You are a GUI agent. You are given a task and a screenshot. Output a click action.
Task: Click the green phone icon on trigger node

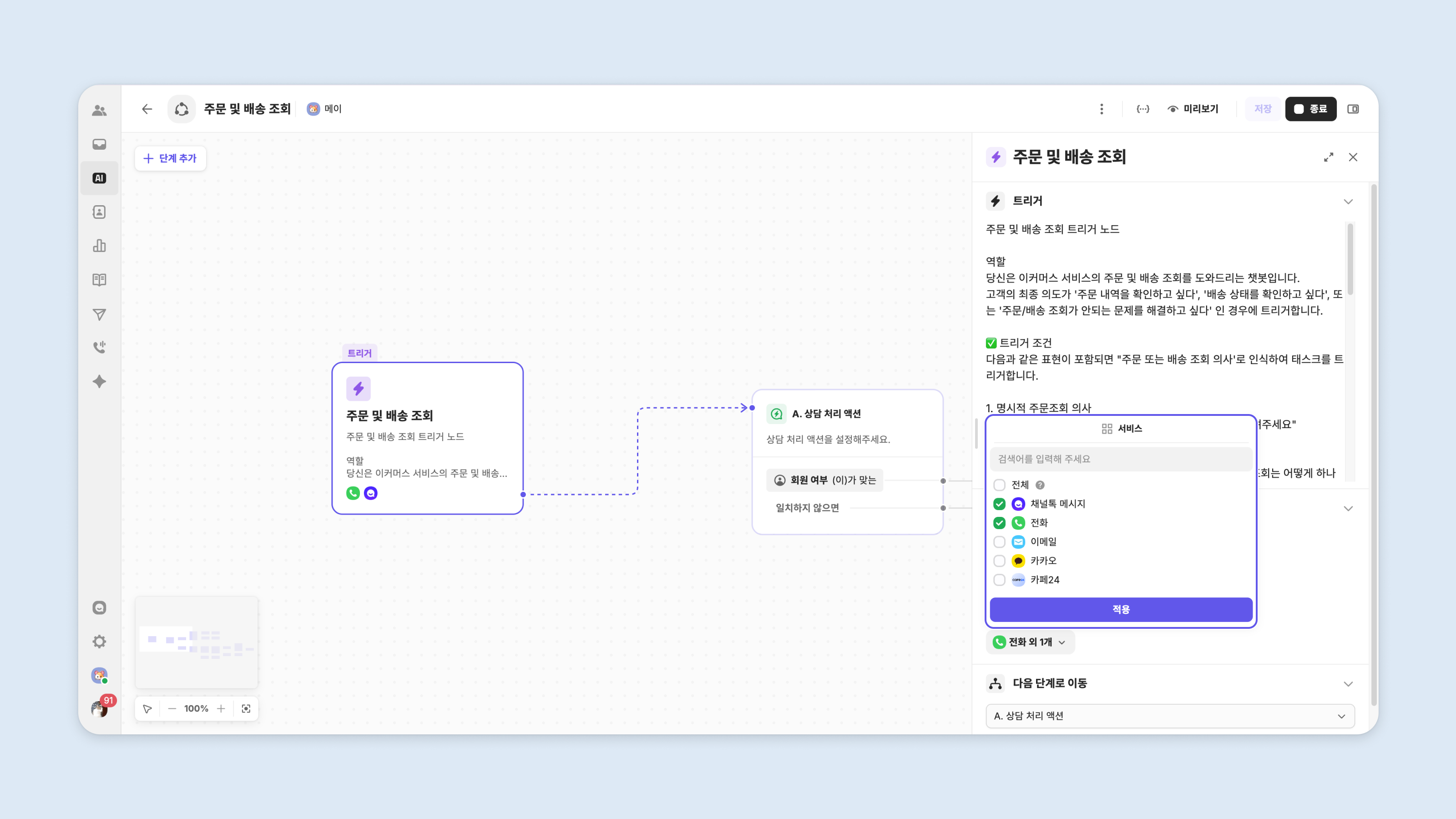(353, 493)
